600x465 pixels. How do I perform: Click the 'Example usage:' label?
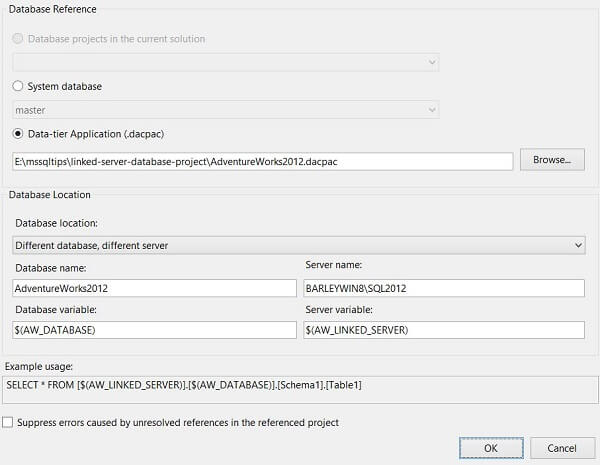tap(37, 368)
